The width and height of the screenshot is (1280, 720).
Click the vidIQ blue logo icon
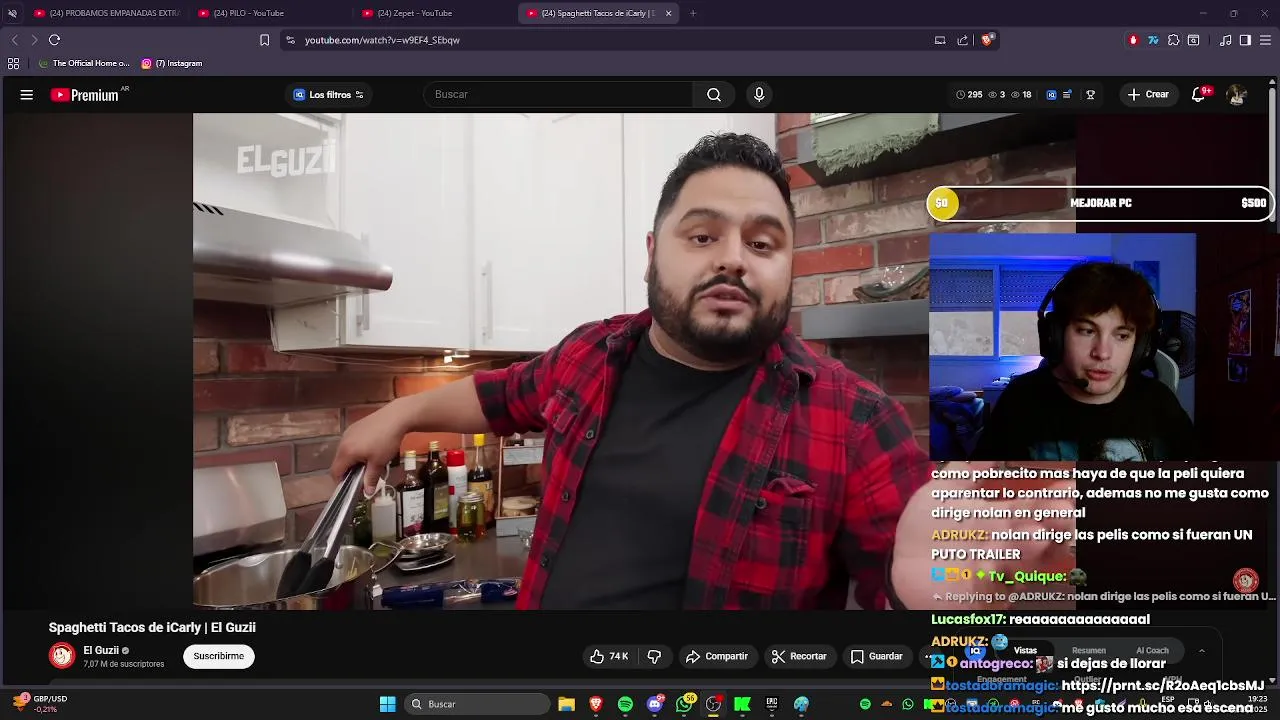point(1051,95)
